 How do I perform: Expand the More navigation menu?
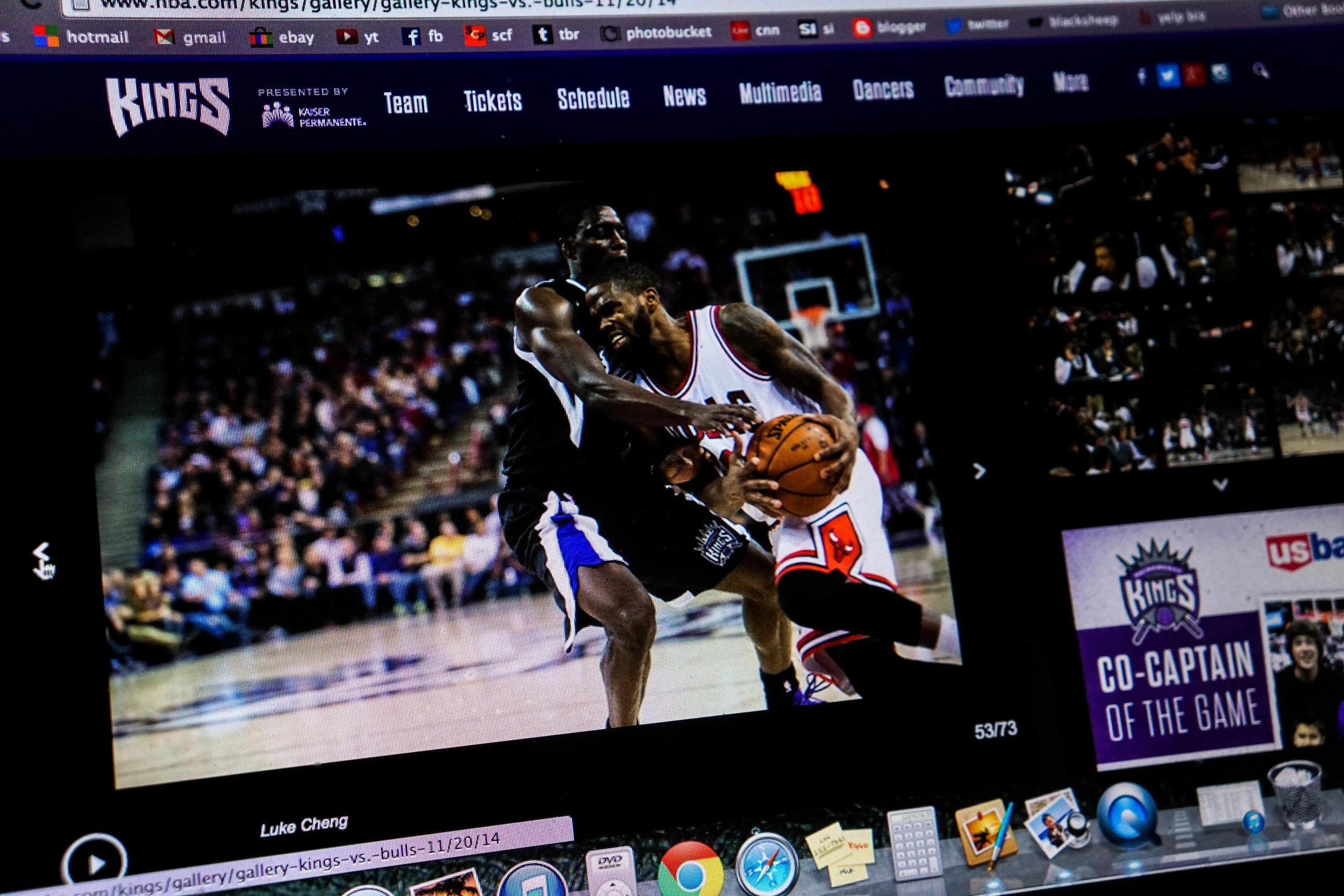tap(1070, 82)
